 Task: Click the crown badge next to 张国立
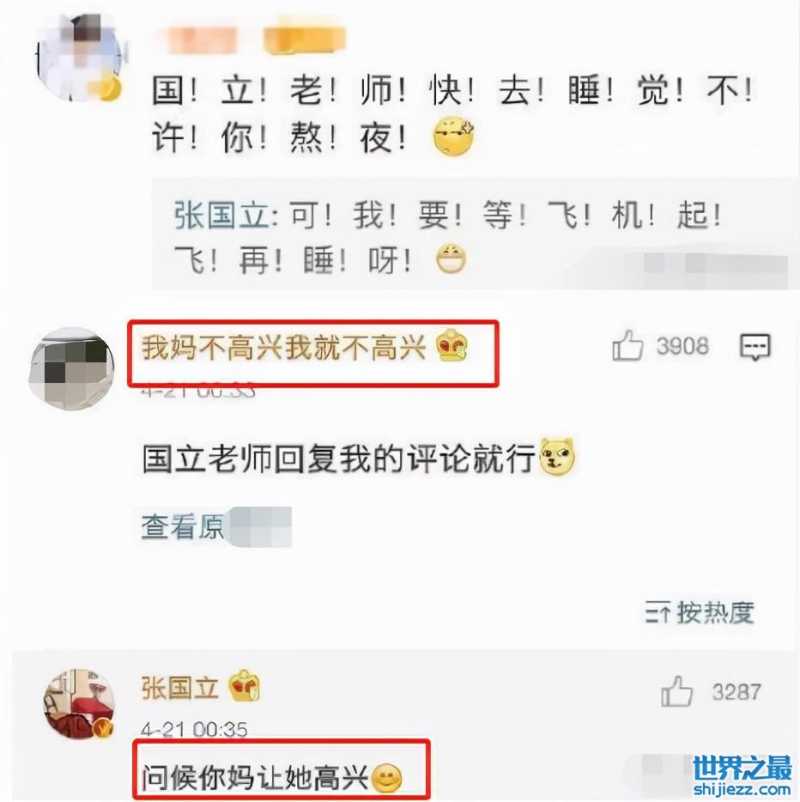click(x=245, y=686)
